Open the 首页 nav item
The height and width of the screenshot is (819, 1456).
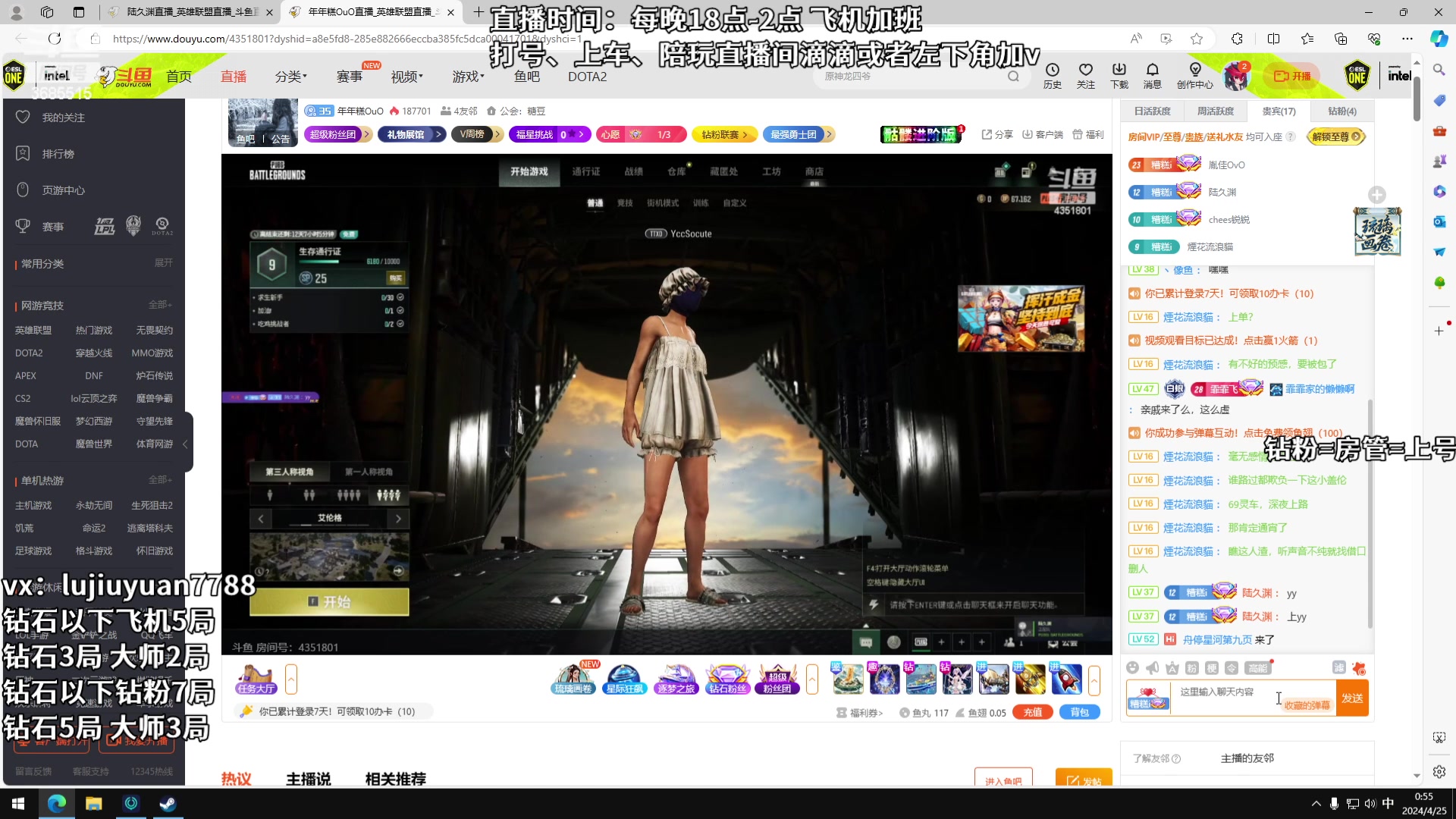(x=179, y=76)
